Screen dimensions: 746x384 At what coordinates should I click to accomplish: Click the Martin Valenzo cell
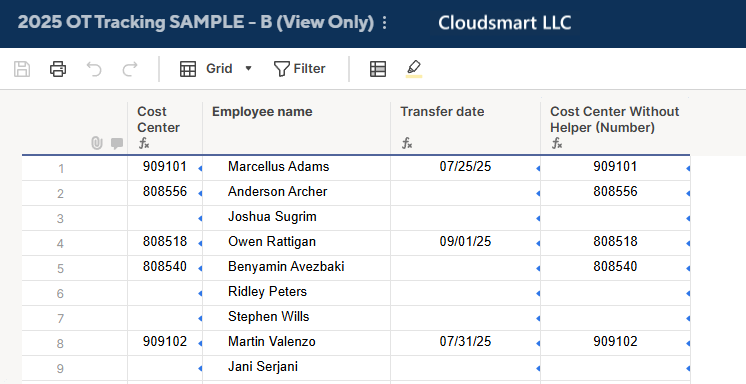click(x=296, y=343)
